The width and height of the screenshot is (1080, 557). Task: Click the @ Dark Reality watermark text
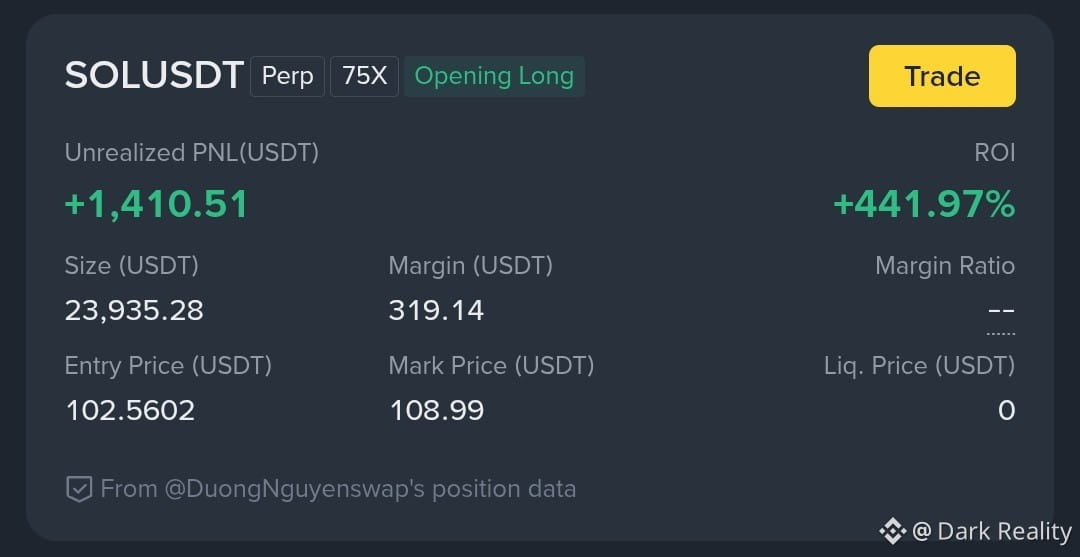click(991, 531)
